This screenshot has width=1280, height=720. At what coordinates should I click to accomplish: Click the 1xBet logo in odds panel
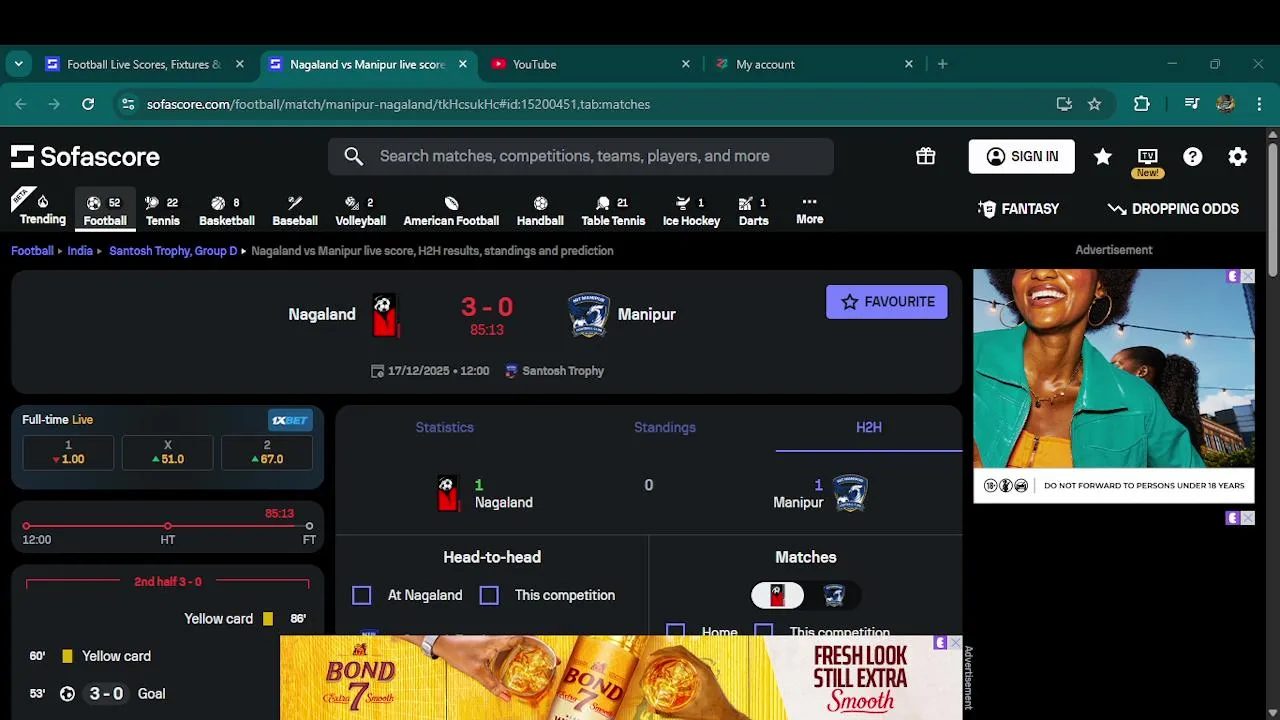(x=290, y=420)
